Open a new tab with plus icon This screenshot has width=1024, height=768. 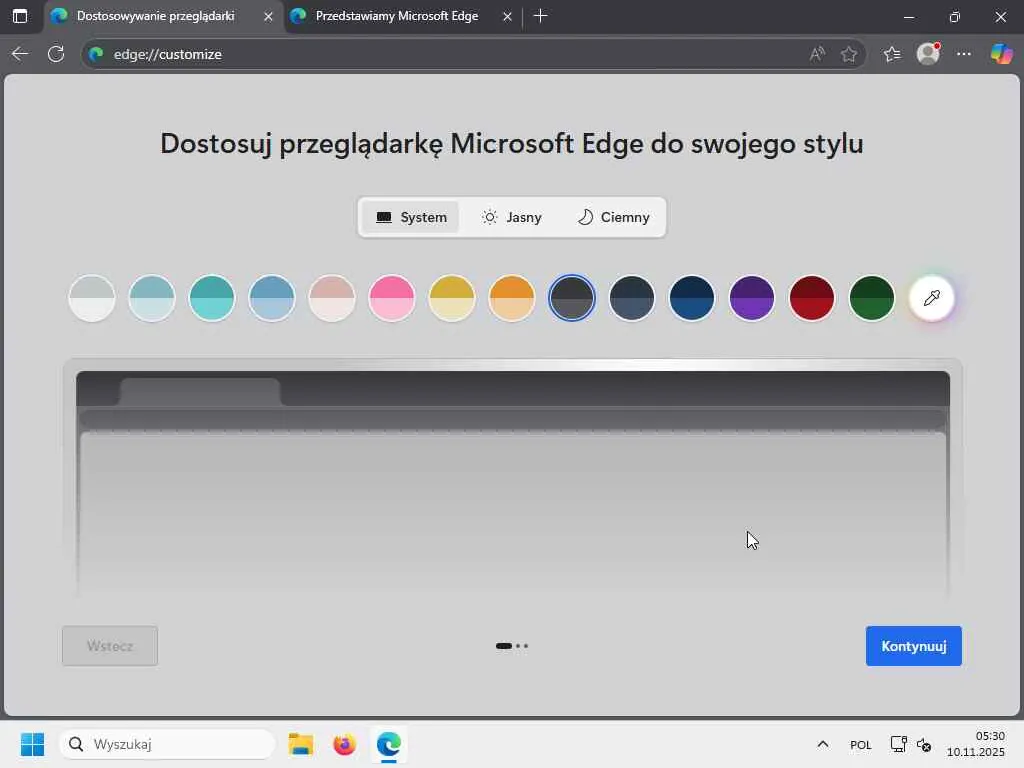(x=540, y=16)
